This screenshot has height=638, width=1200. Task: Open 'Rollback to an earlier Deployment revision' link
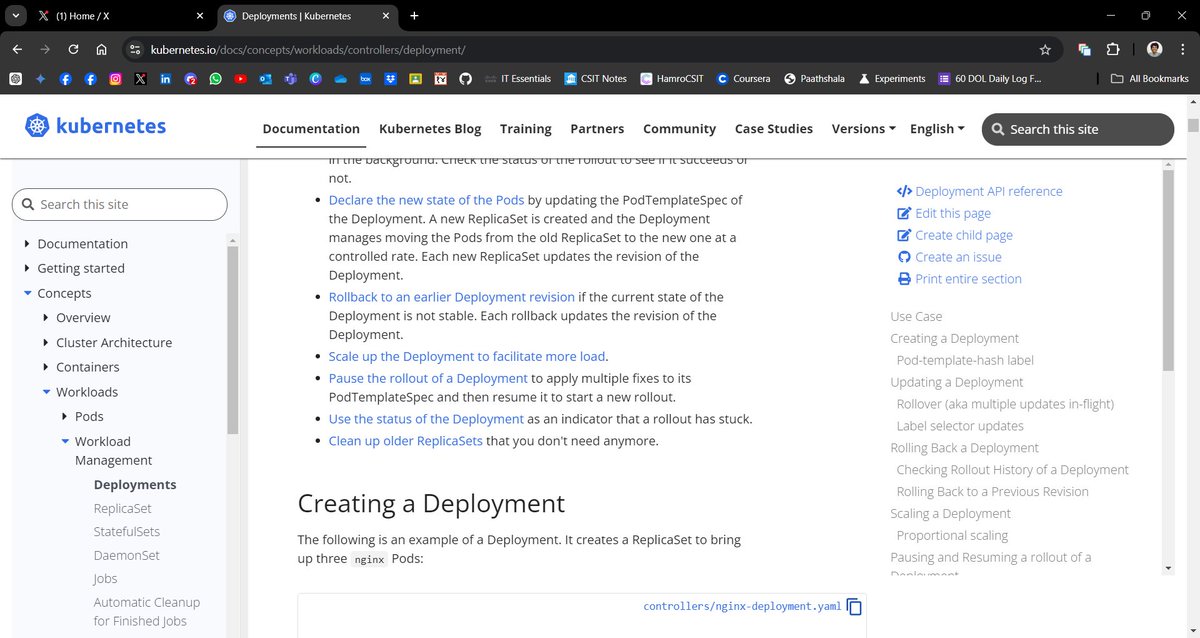452,297
